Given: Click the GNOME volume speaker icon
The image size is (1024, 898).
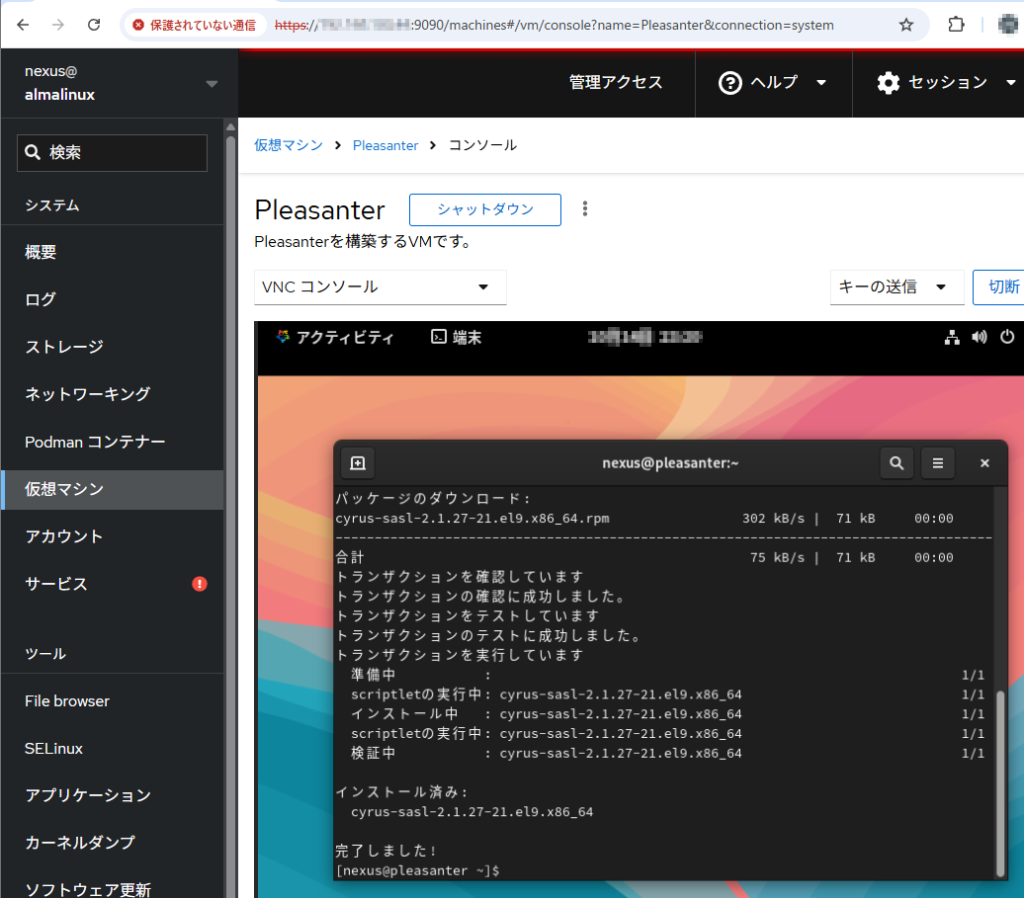Looking at the screenshot, I should click(x=980, y=338).
